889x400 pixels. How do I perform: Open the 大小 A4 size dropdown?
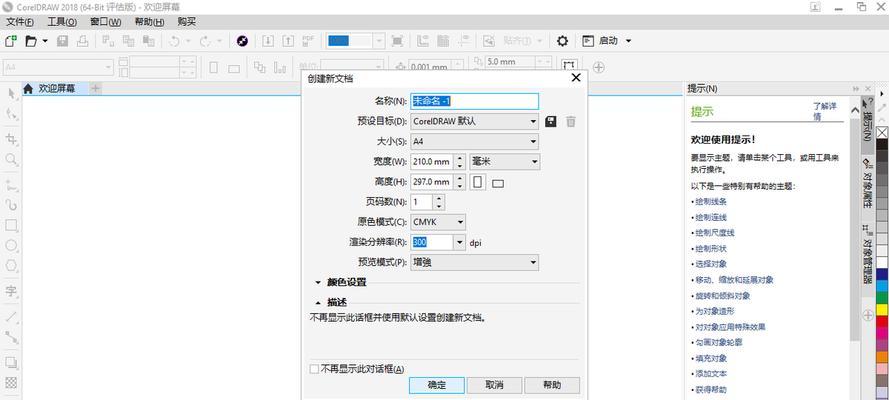475,142
